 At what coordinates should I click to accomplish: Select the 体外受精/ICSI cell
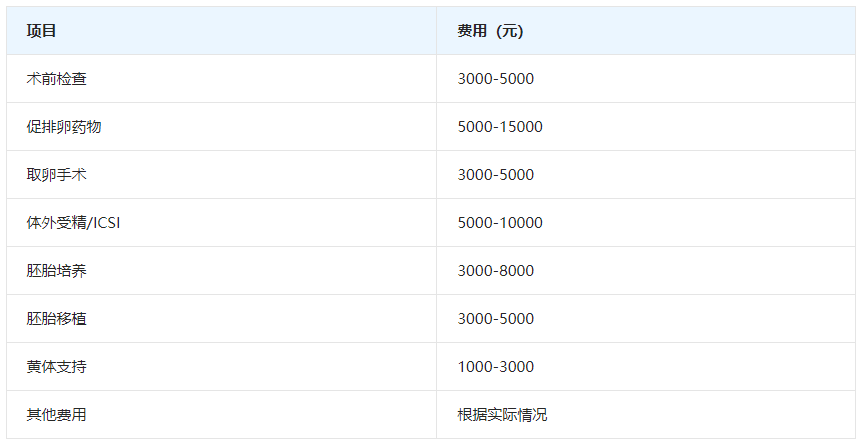tap(73, 223)
